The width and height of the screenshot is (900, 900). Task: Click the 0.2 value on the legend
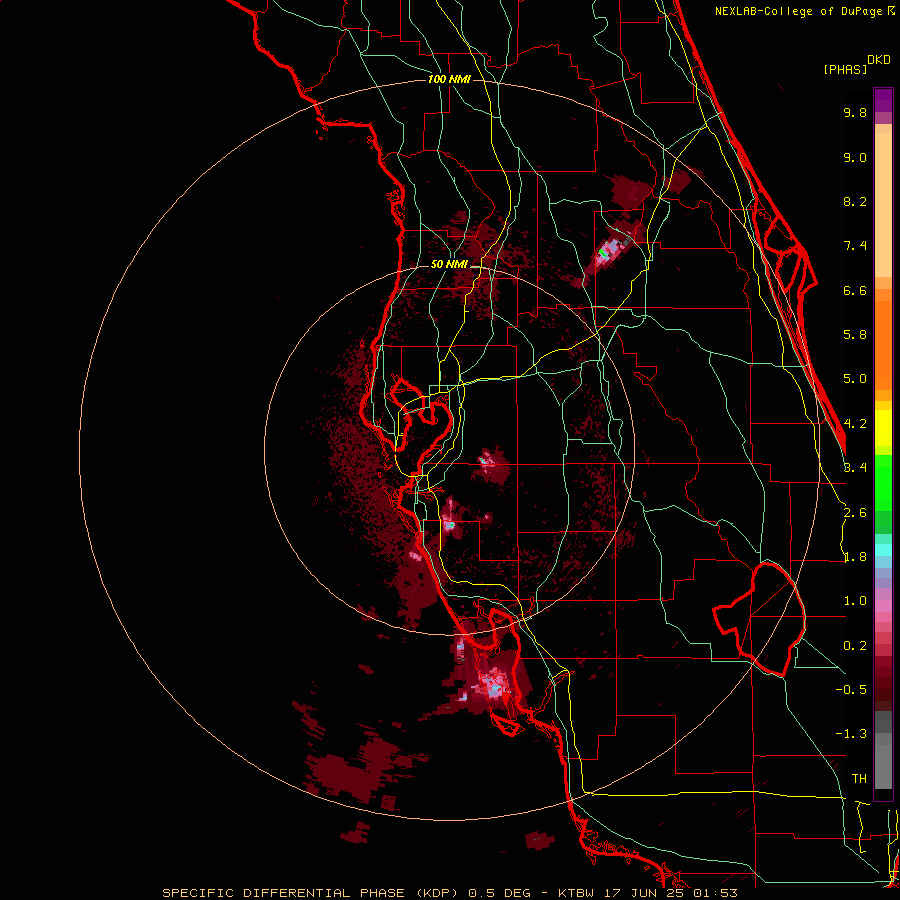click(855, 646)
